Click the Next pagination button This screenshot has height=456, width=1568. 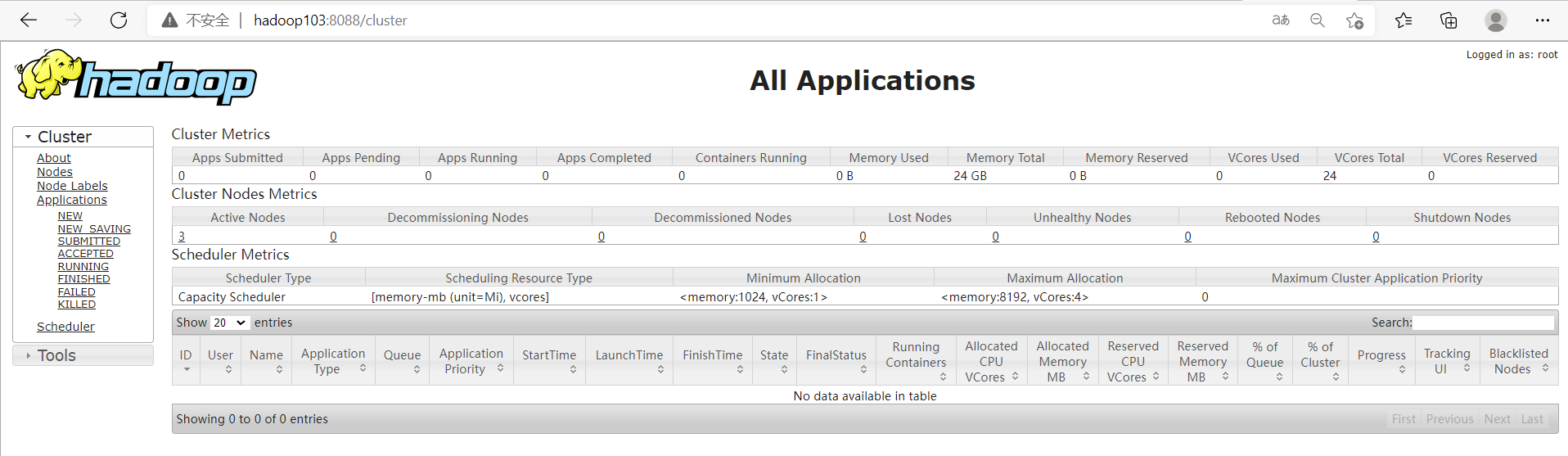(1497, 419)
